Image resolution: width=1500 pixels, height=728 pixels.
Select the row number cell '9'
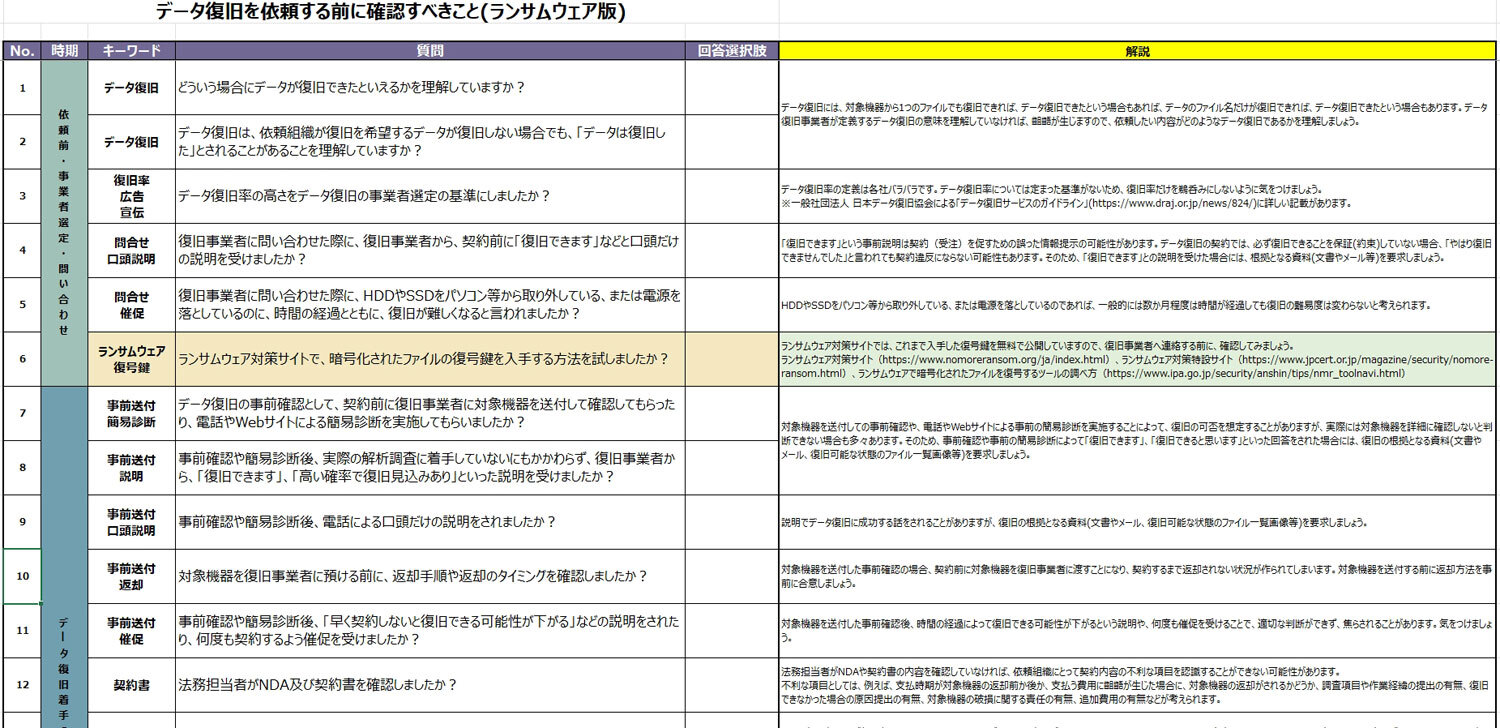click(22, 522)
